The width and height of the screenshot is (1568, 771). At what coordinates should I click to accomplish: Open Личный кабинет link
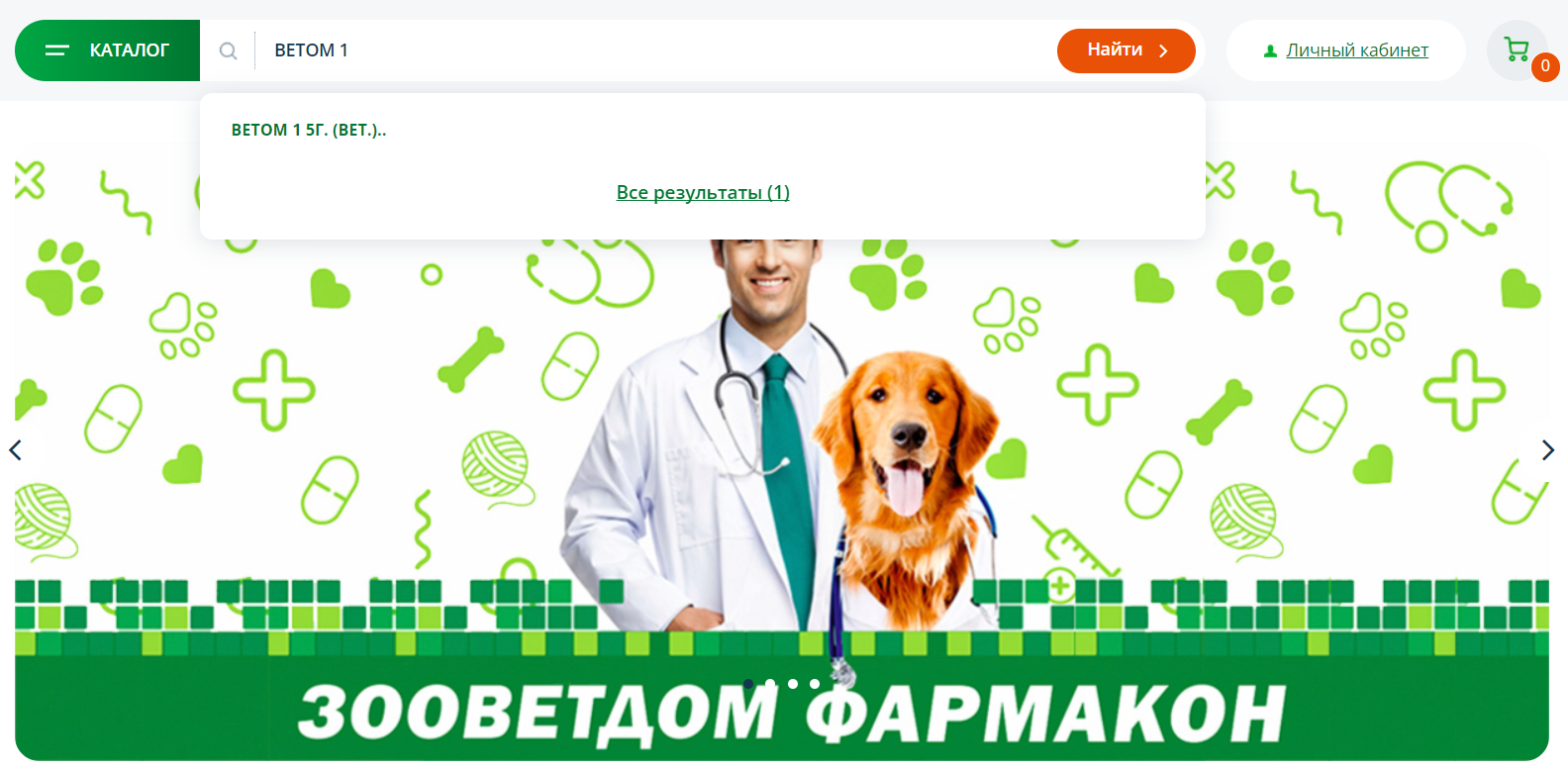[1357, 50]
